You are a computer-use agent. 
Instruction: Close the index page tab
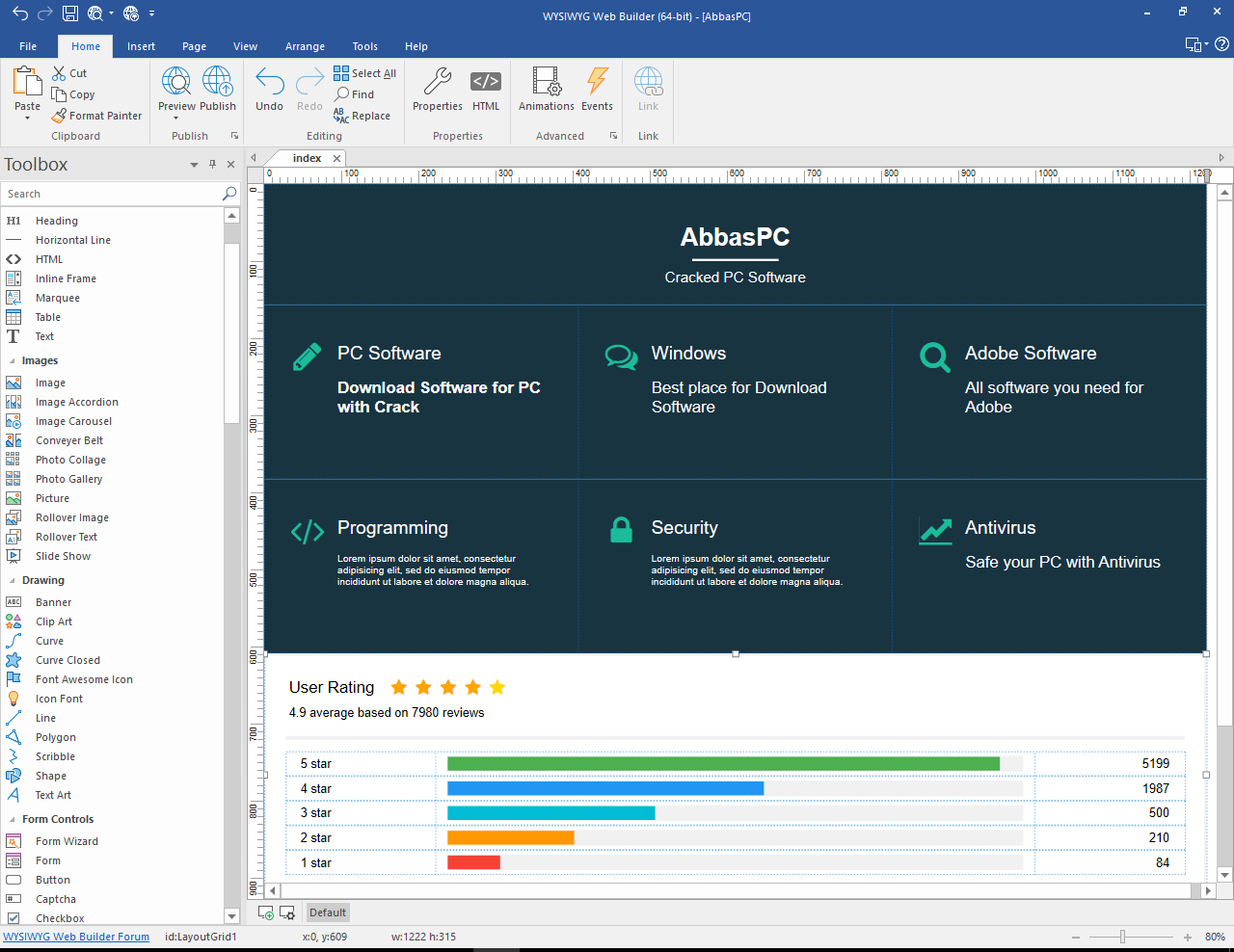pos(336,158)
